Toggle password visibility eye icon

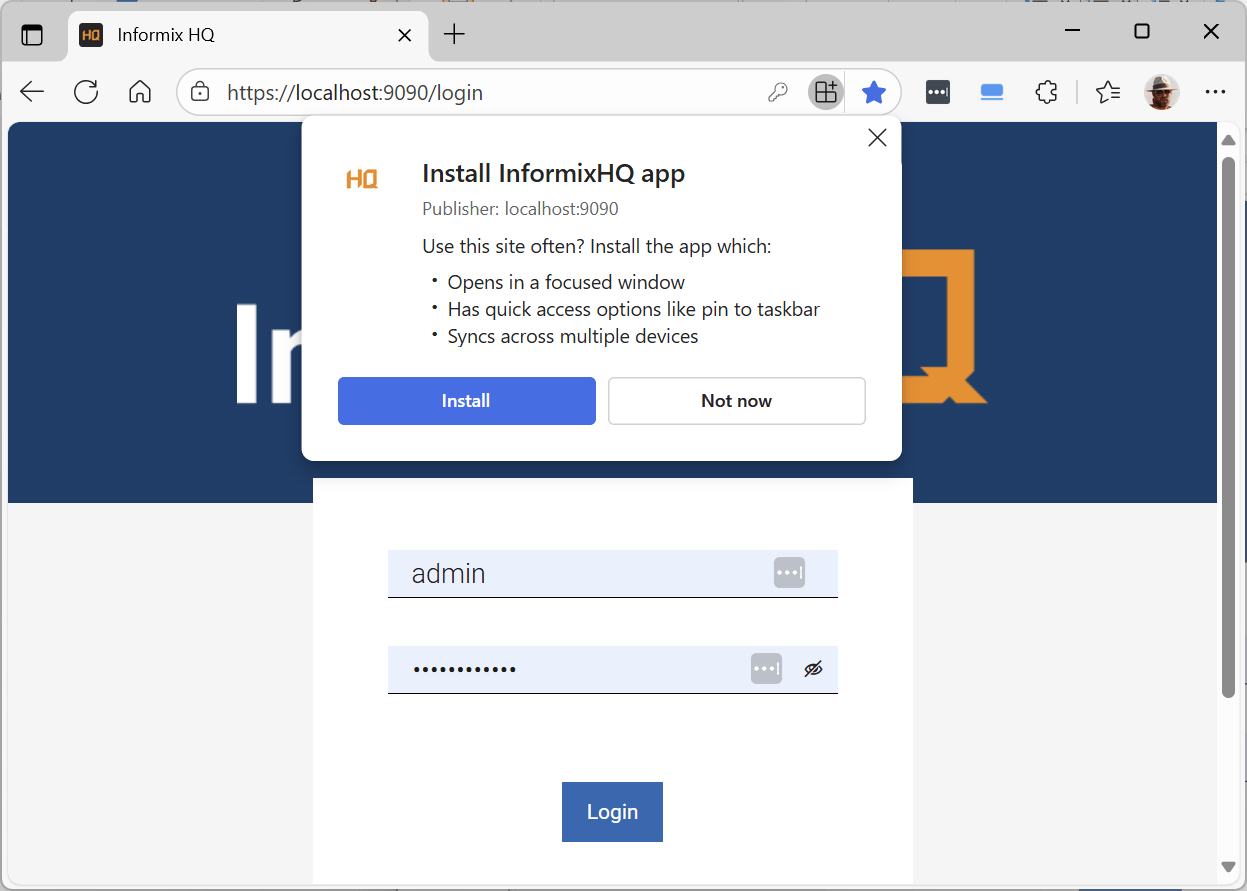(x=813, y=669)
